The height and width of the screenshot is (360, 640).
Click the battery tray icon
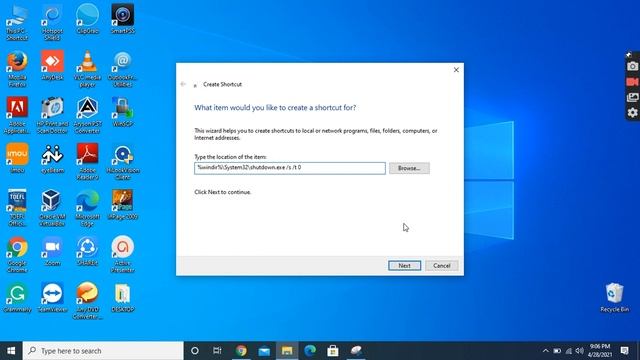(x=557, y=351)
